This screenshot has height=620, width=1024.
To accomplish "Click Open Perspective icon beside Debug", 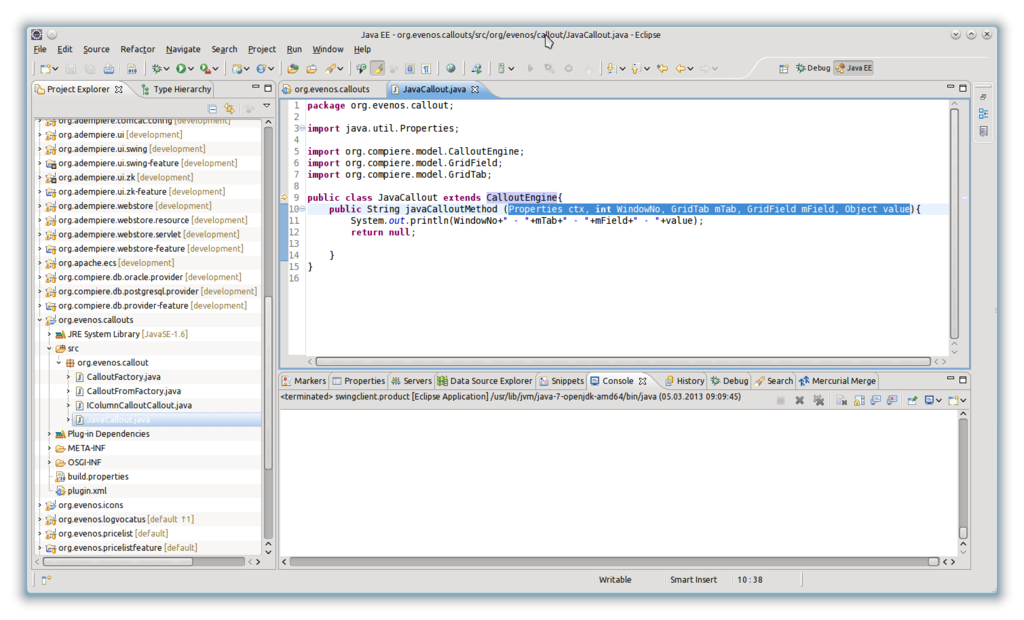I will click(784, 69).
